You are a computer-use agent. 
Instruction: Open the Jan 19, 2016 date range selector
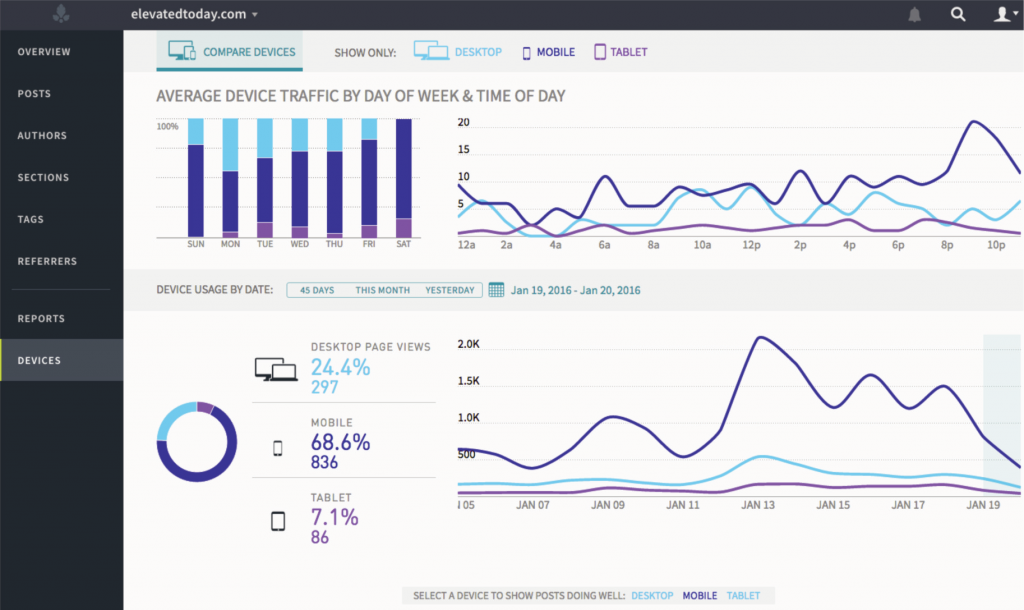point(575,291)
